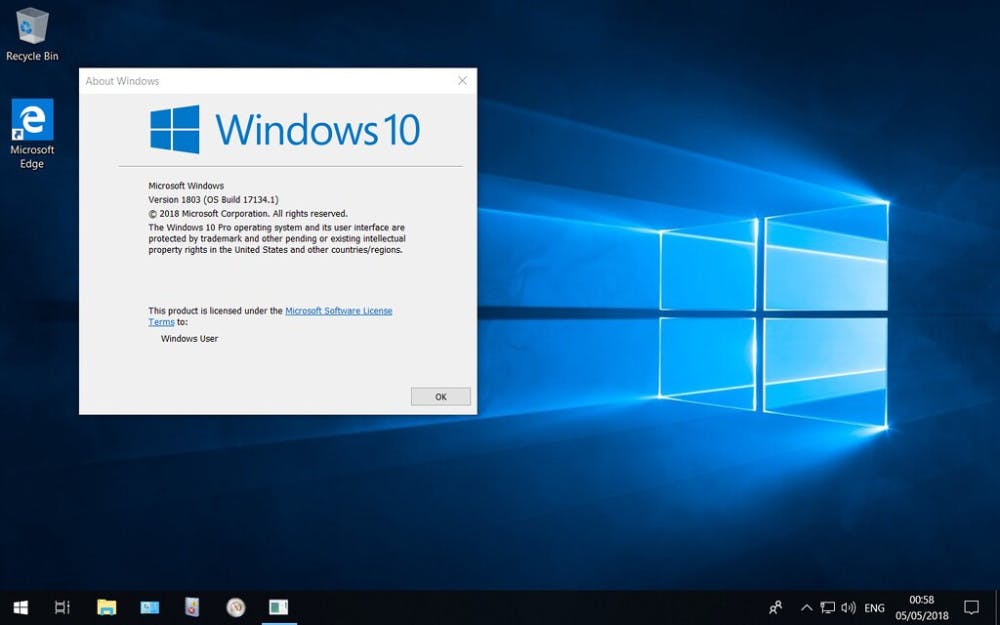Click the CD player icon on the taskbar
Image resolution: width=1000 pixels, height=625 pixels.
(x=235, y=607)
